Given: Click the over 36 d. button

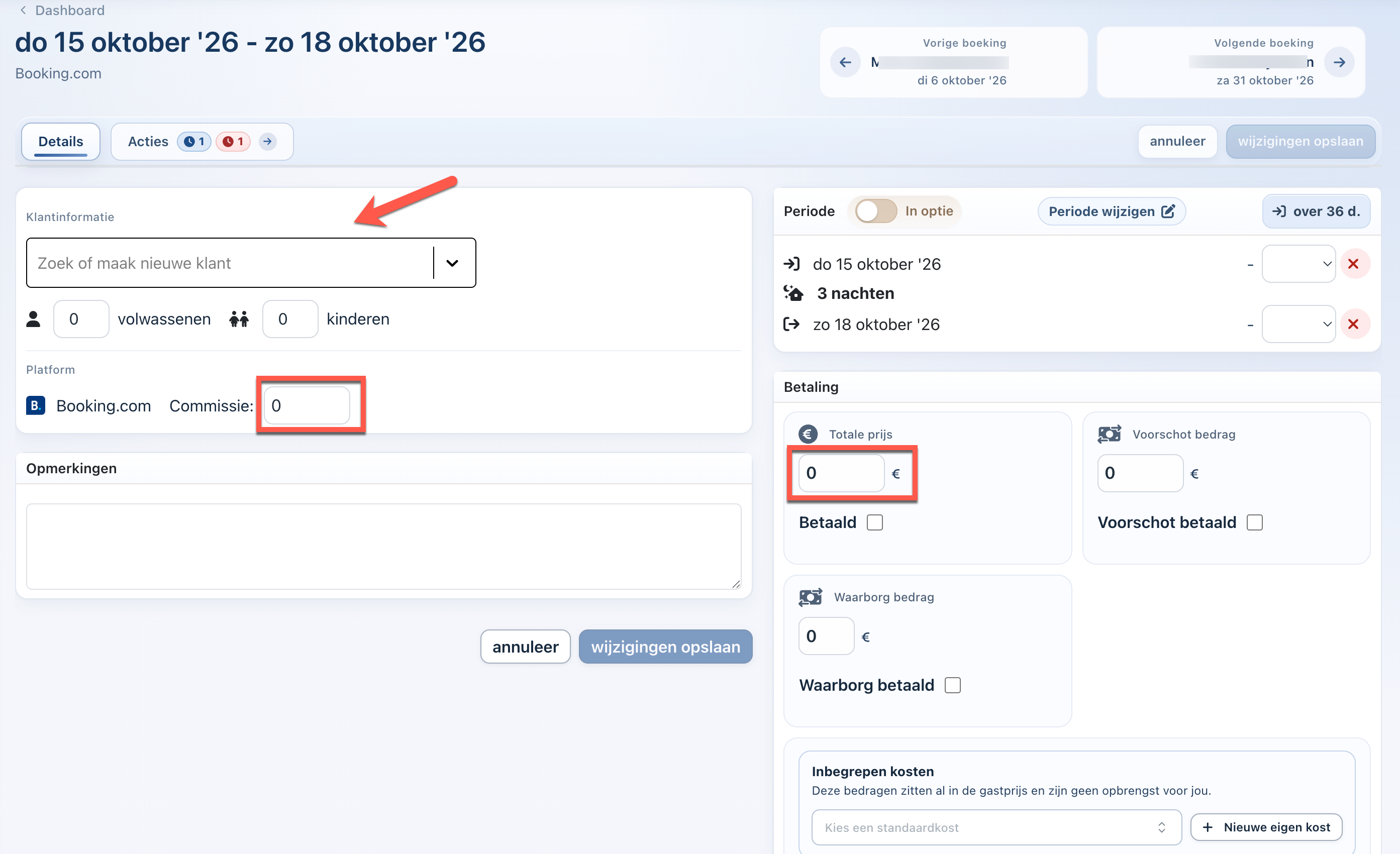Looking at the screenshot, I should pyautogui.click(x=1316, y=211).
